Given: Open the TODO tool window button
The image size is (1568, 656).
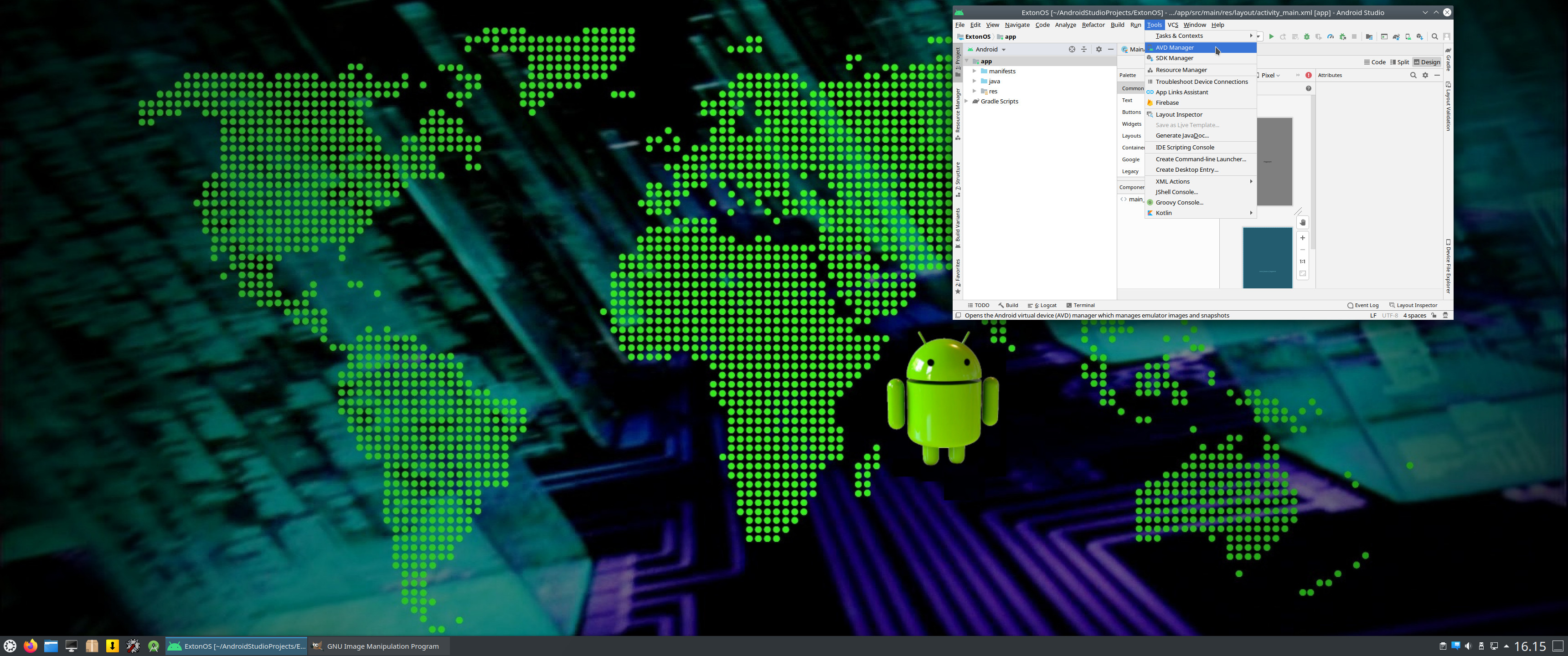Looking at the screenshot, I should [979, 306].
